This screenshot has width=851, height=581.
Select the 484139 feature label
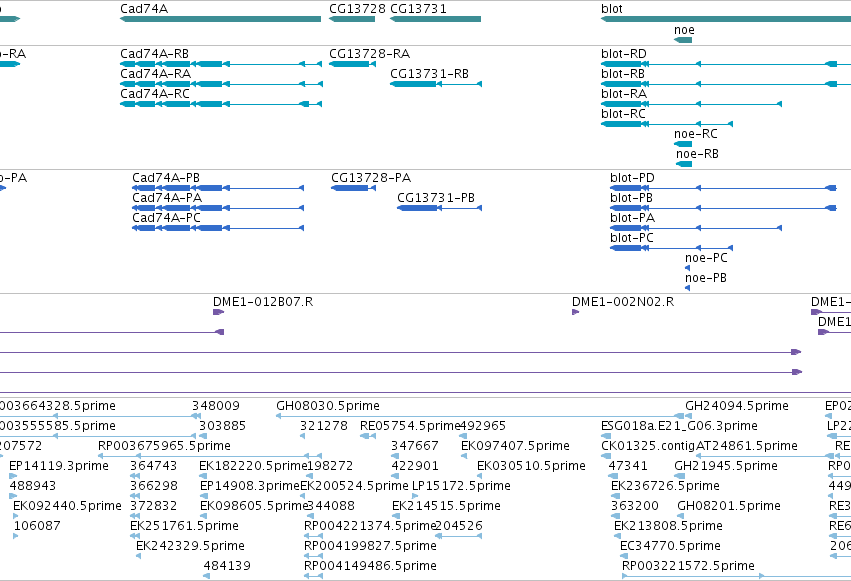227,566
